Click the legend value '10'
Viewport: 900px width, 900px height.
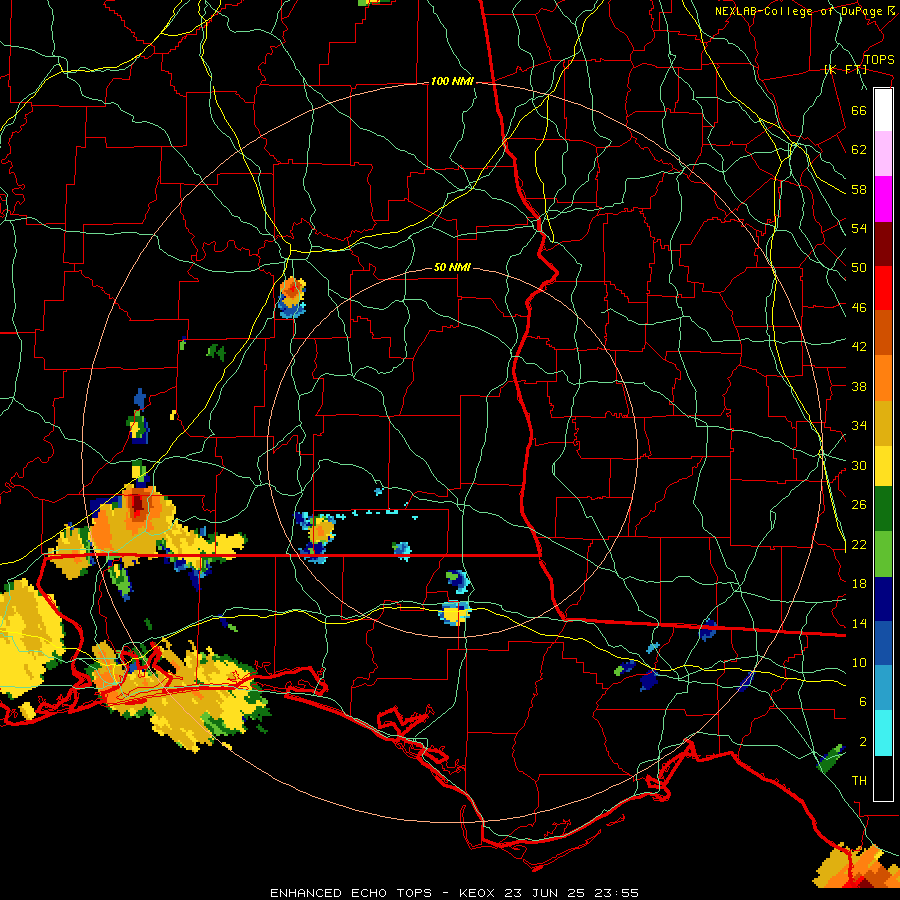coord(859,663)
